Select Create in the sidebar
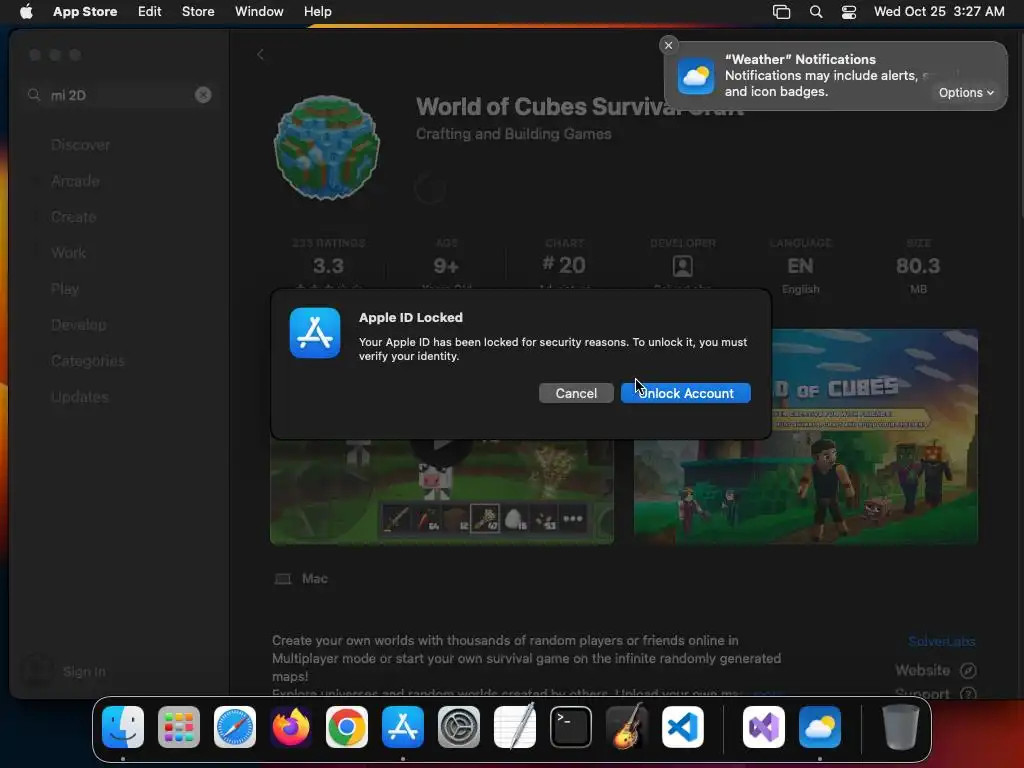Screen dimensions: 1024x768 pyautogui.click(x=74, y=217)
